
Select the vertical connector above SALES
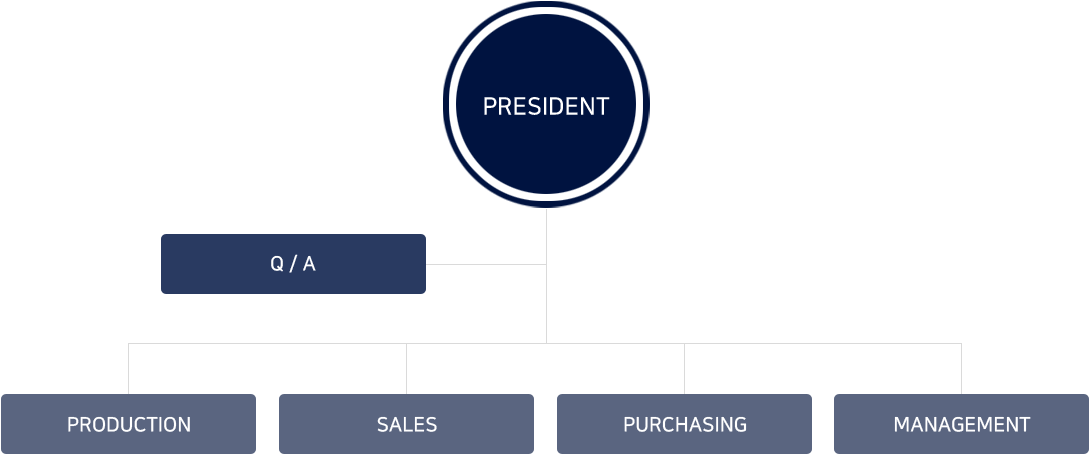[407, 369]
